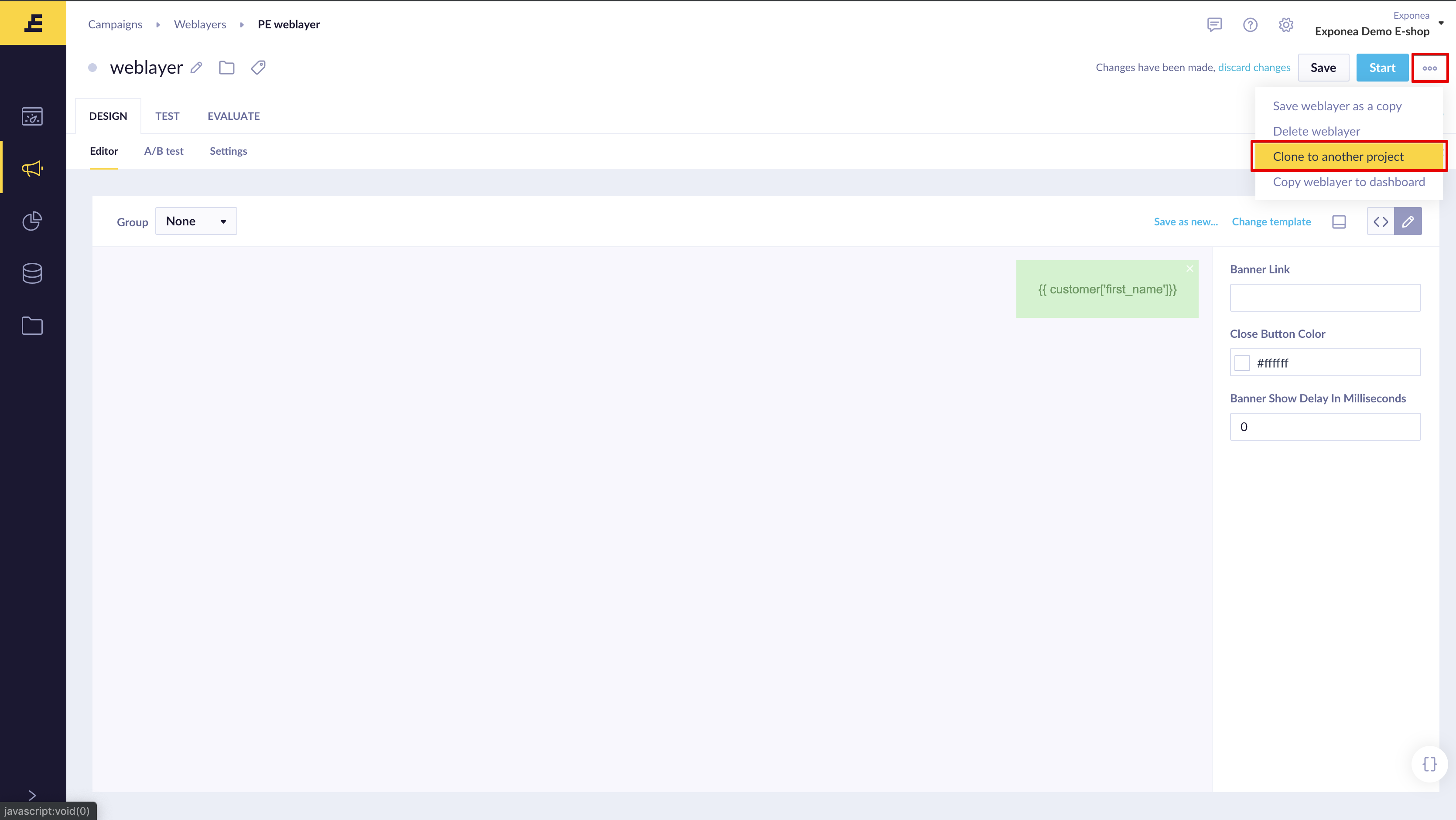Select Clone to another project
Image resolution: width=1456 pixels, height=820 pixels.
point(1338,157)
